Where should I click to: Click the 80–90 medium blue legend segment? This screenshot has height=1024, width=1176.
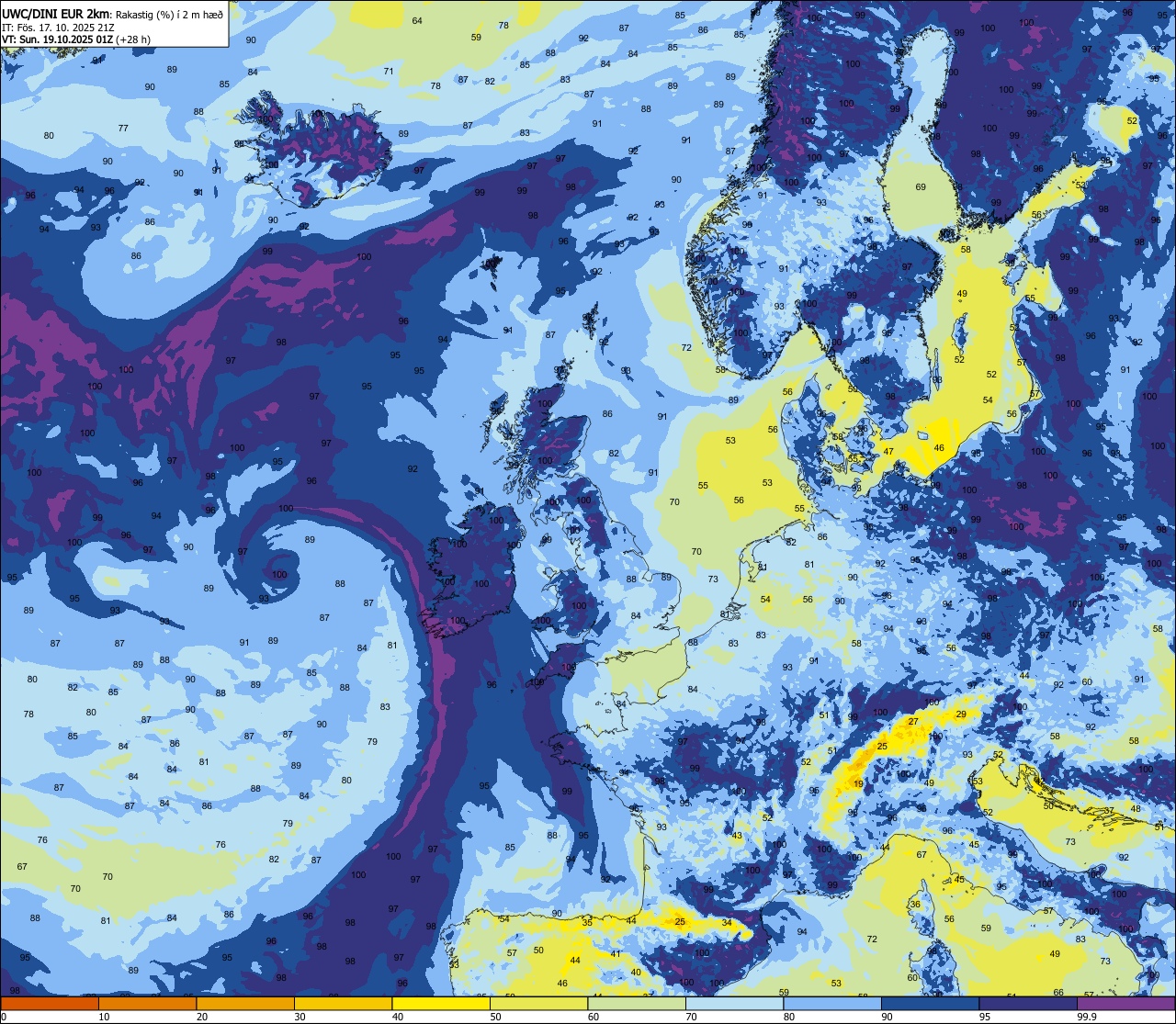832,1003
